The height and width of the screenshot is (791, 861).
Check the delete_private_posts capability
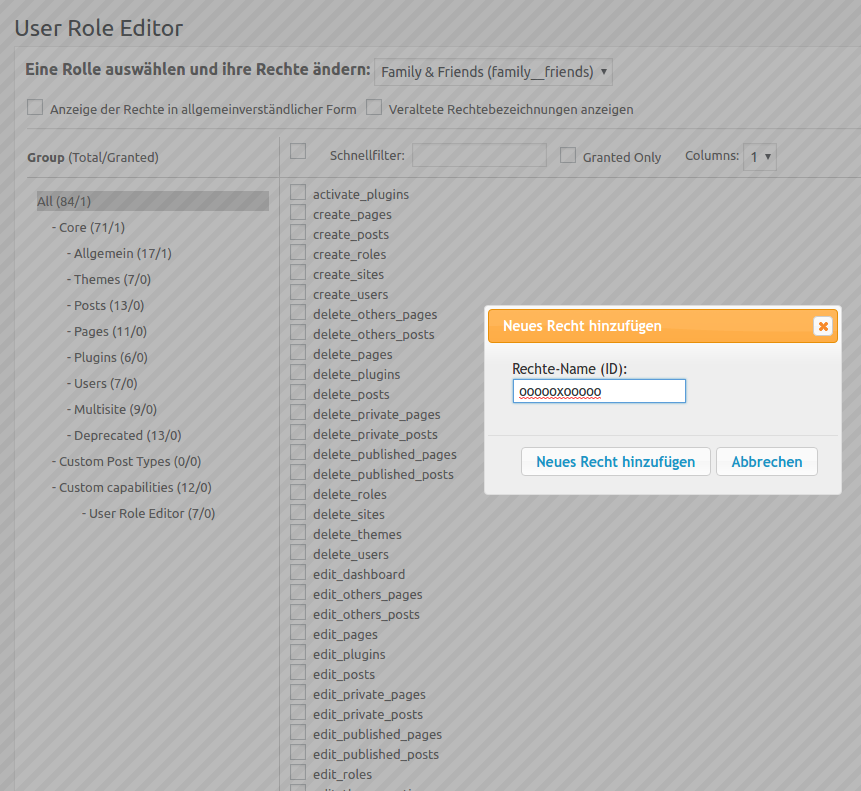point(298,432)
